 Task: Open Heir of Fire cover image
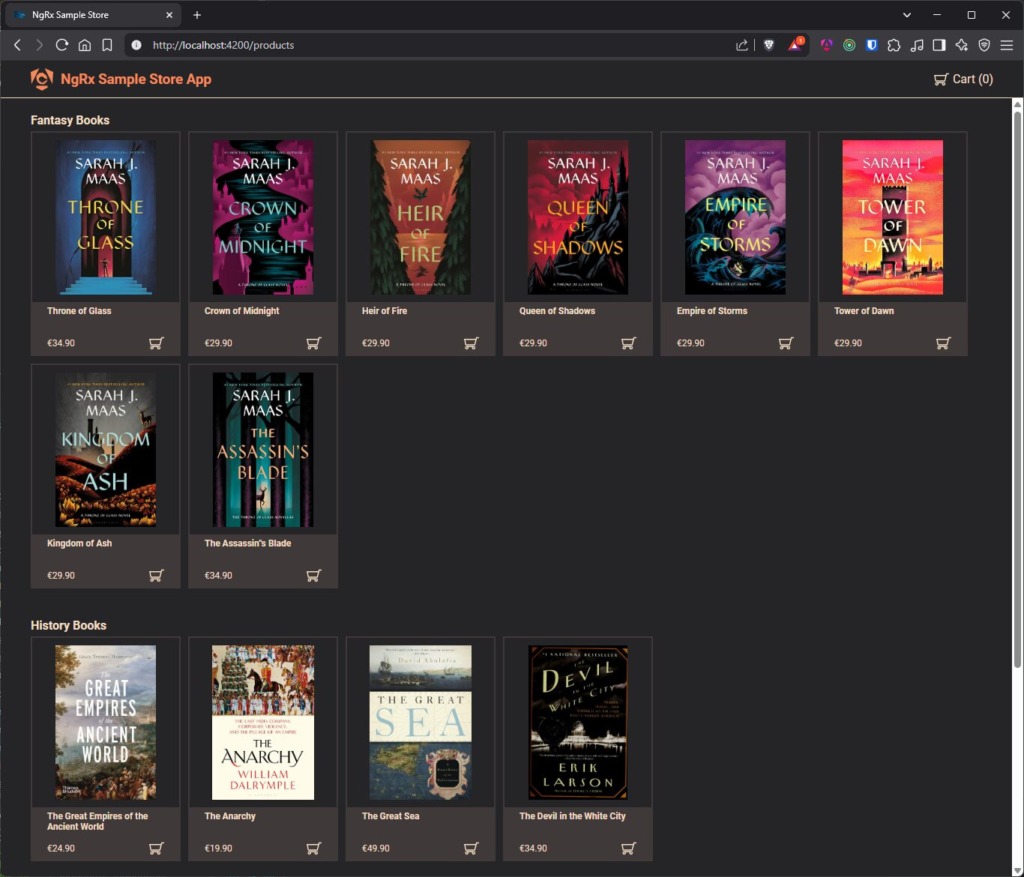click(420, 217)
